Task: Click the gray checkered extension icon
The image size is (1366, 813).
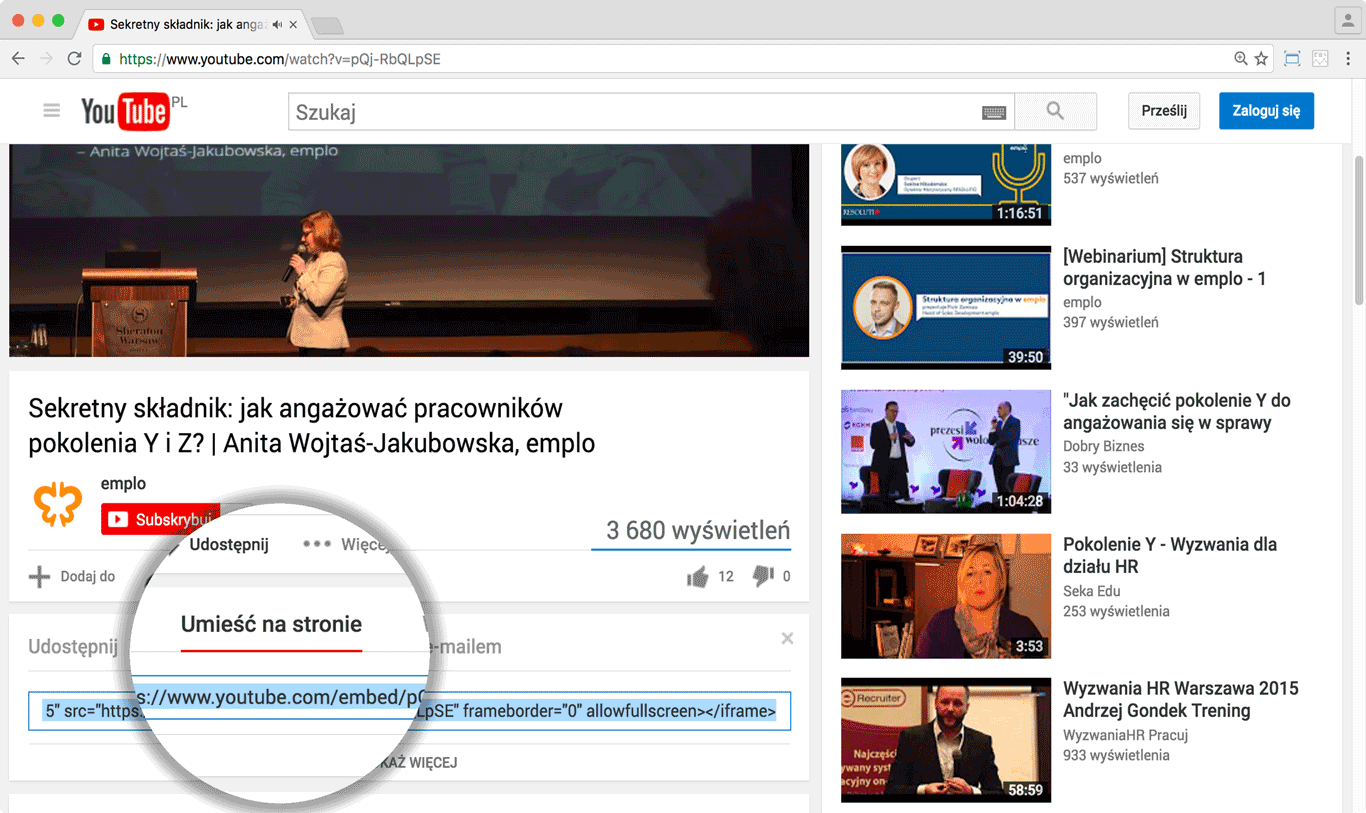Action: [1320, 59]
